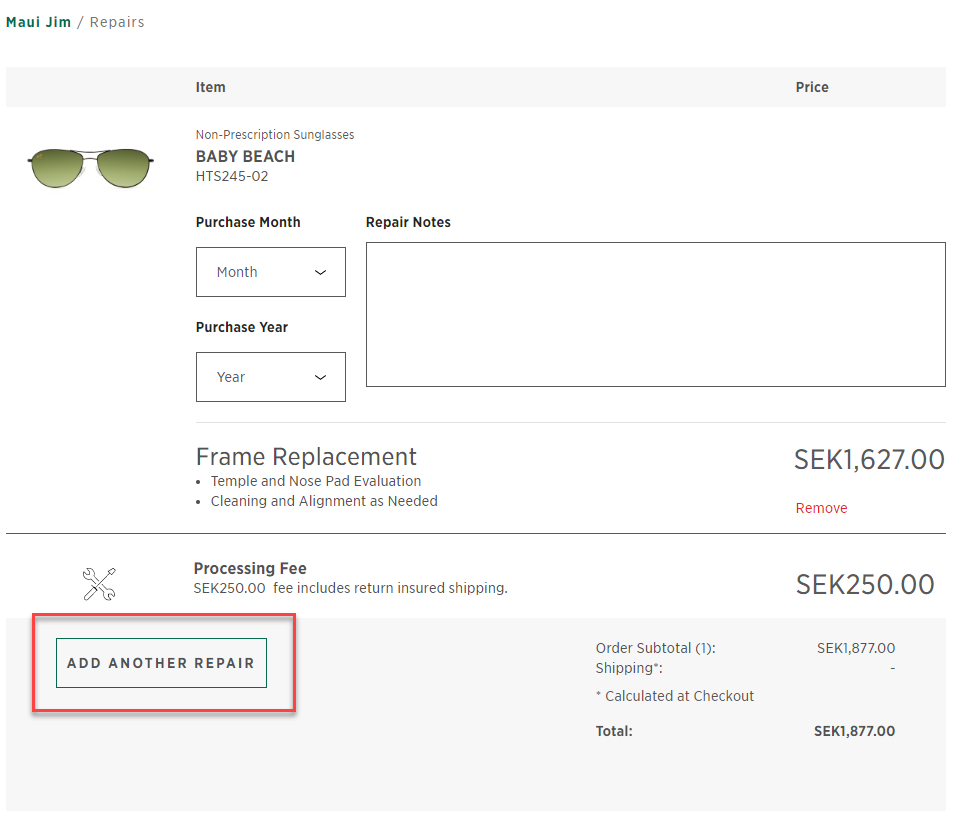The image size is (970, 824).
Task: Click the Calculated at Checkout note
Action: click(x=675, y=696)
